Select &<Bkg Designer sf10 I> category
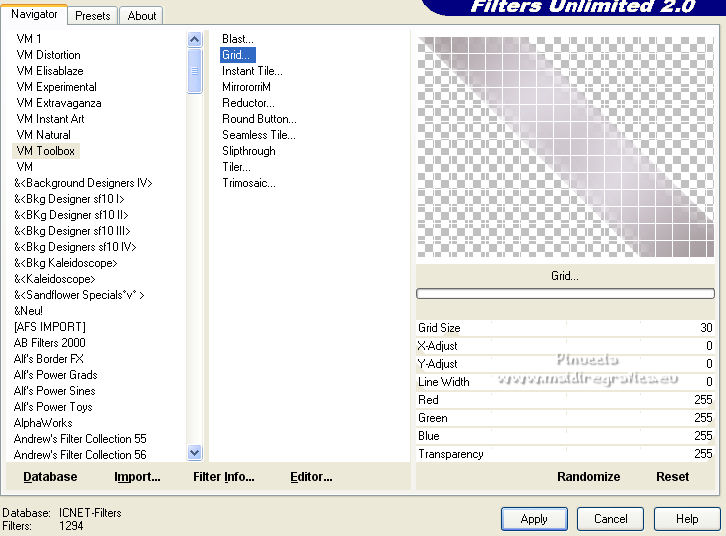 (x=69, y=199)
